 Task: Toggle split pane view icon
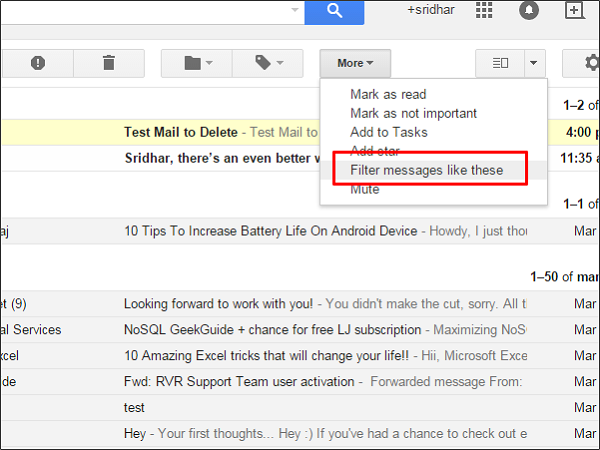click(500, 63)
